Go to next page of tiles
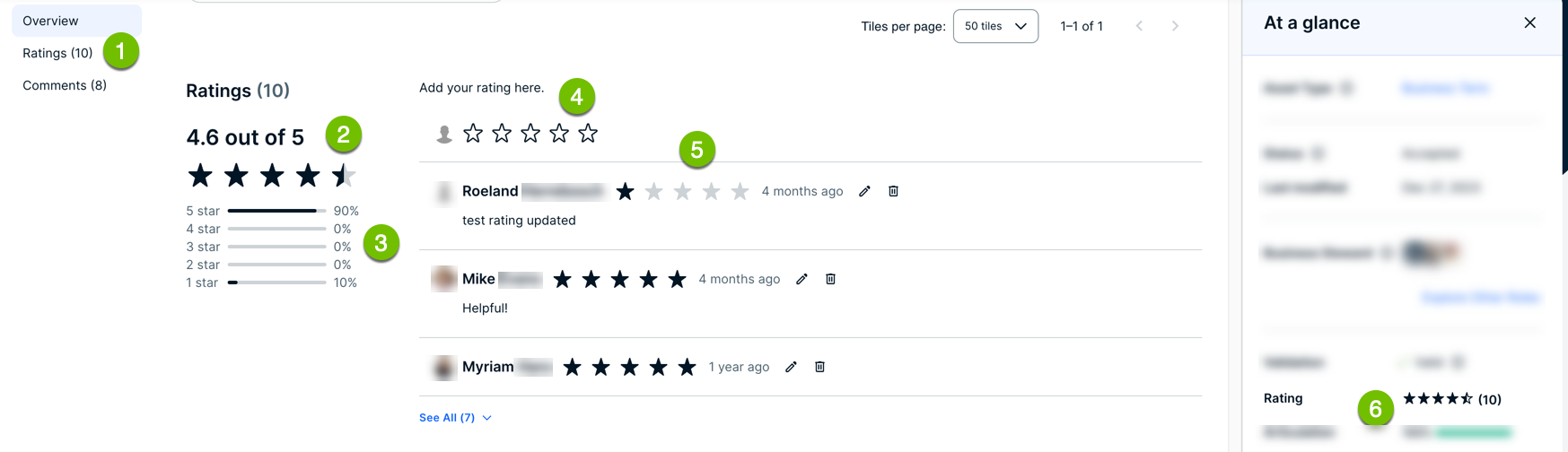Viewport: 1568px width, 452px height. coord(1175,26)
